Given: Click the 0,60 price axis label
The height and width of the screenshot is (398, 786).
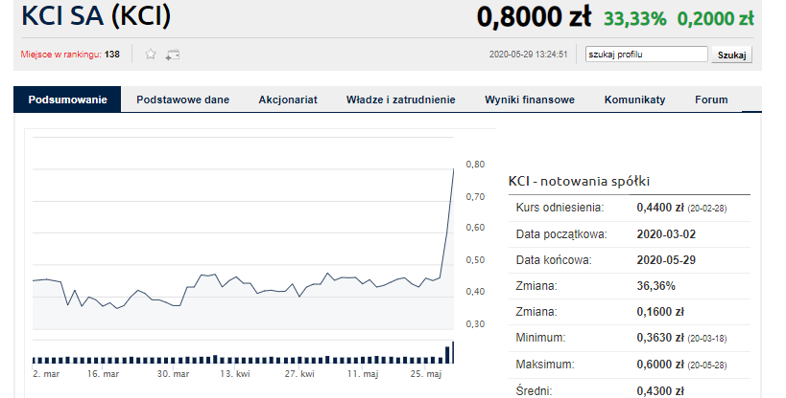Looking at the screenshot, I should click(x=475, y=228).
